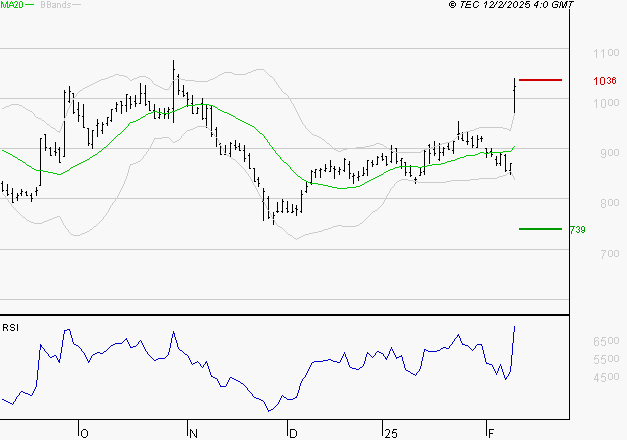The image size is (627, 440).
Task: Select the 1000 price axis label
Action: pyautogui.click(x=605, y=103)
